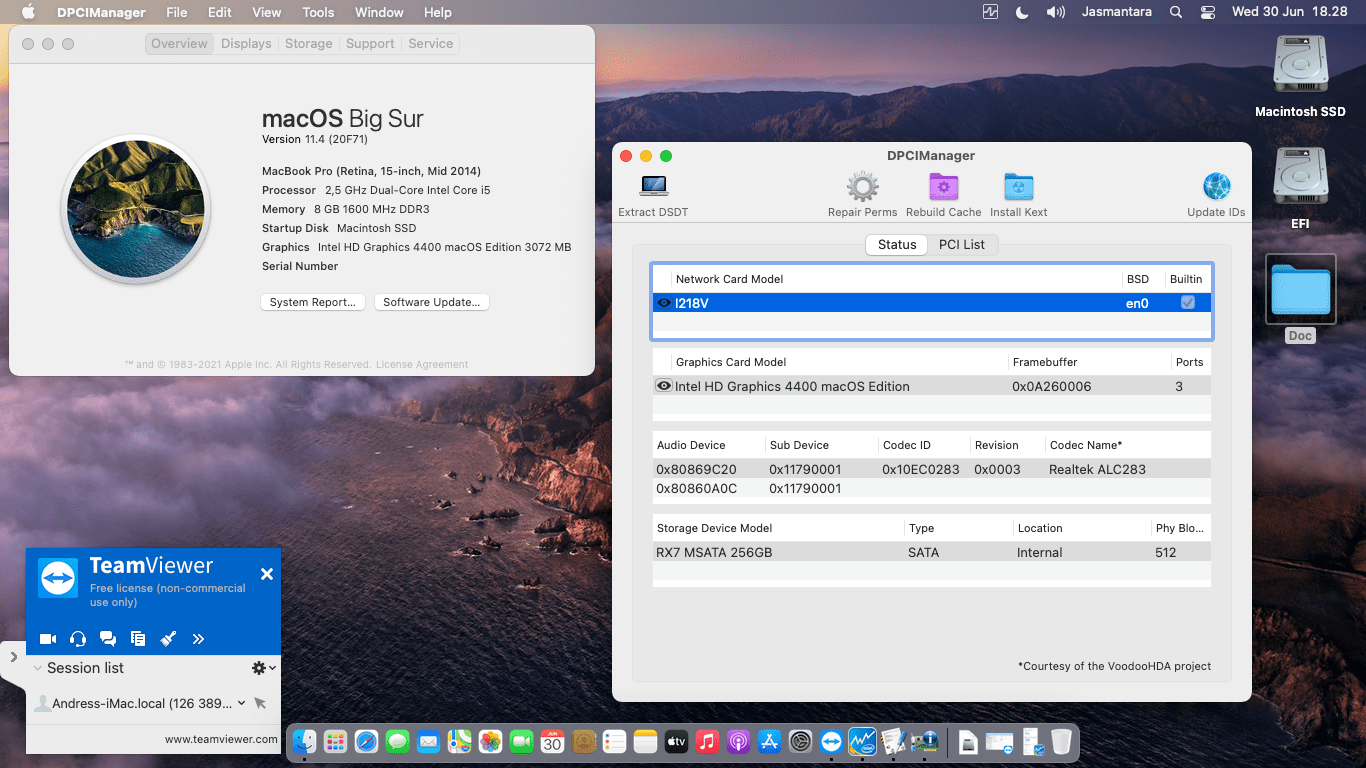Close the TeamViewer panel with X
Image resolution: width=1366 pixels, height=768 pixels.
pyautogui.click(x=267, y=574)
